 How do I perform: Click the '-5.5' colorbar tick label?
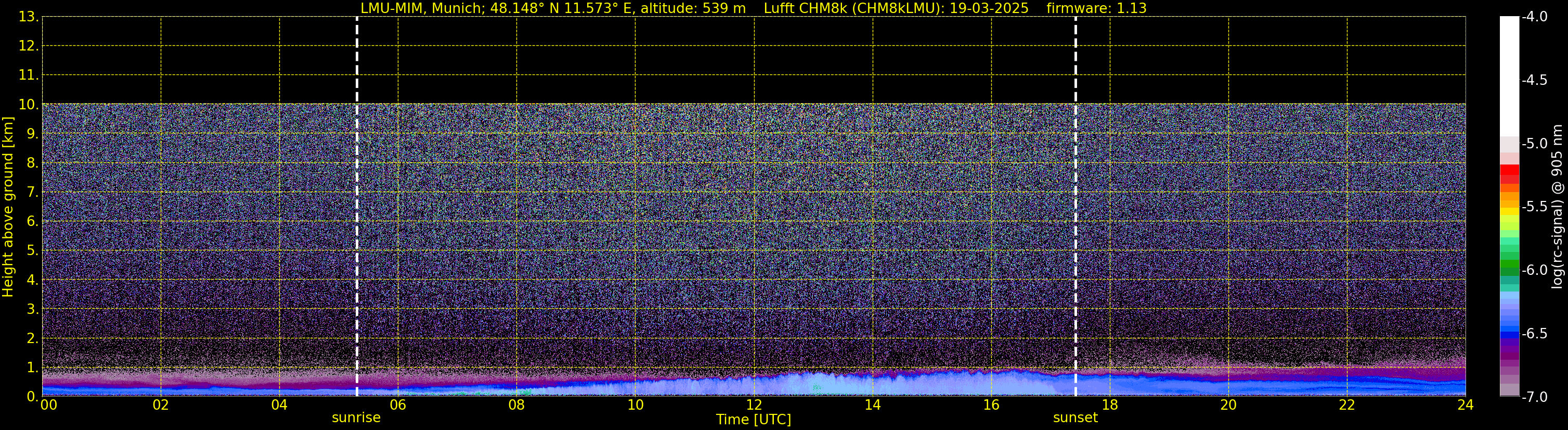(x=1535, y=207)
